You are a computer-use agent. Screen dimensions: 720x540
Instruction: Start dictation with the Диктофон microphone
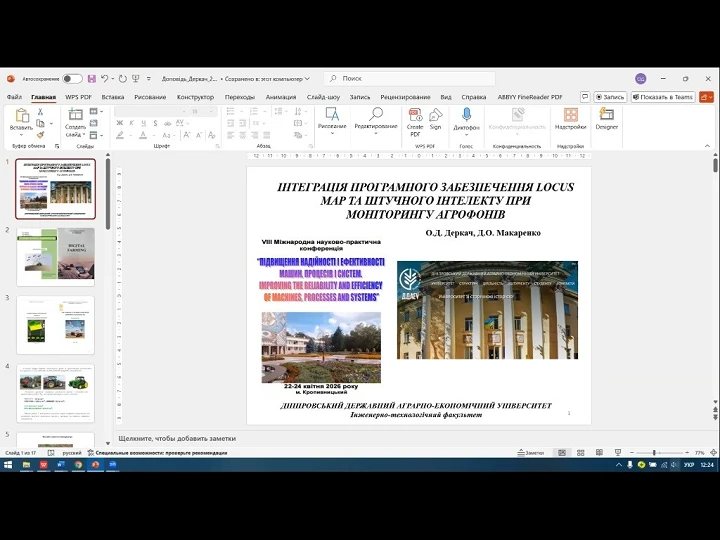coord(466,115)
